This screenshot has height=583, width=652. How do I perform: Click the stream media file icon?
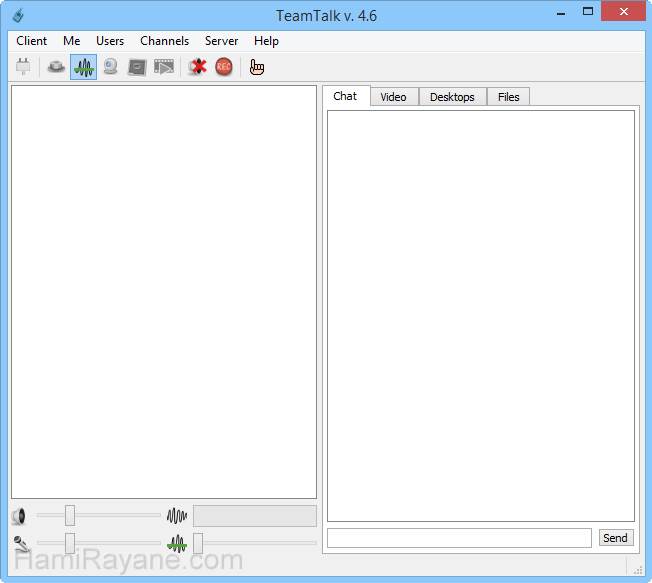click(x=164, y=67)
